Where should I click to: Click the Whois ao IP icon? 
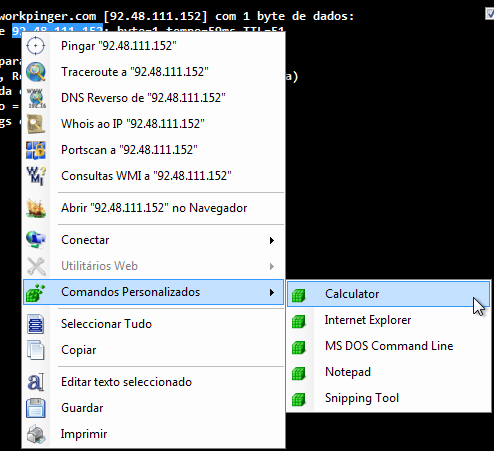tap(36, 124)
